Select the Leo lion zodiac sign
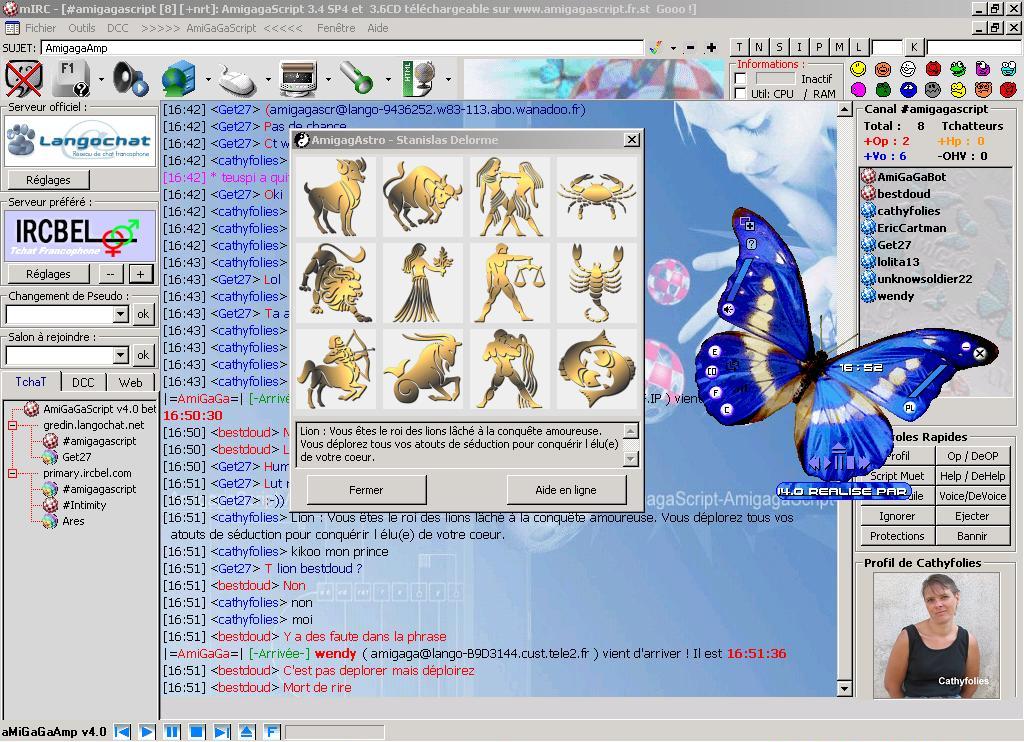Image resolution: width=1024 pixels, height=742 pixels. pos(336,283)
